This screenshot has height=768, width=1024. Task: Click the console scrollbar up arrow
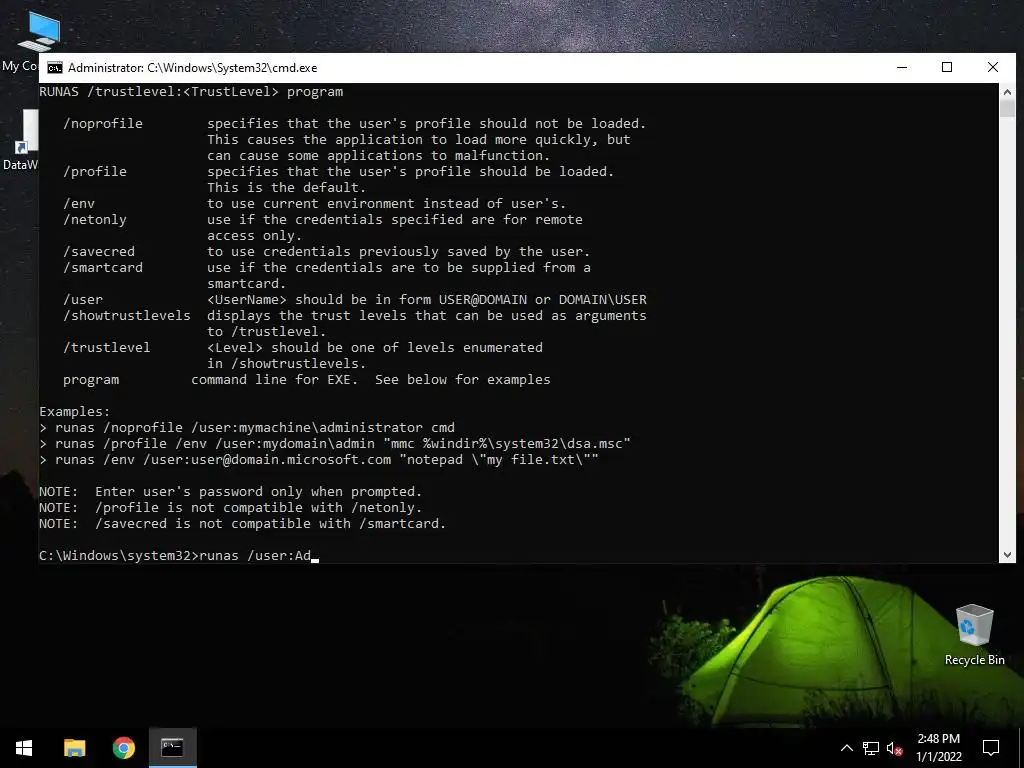1007,92
